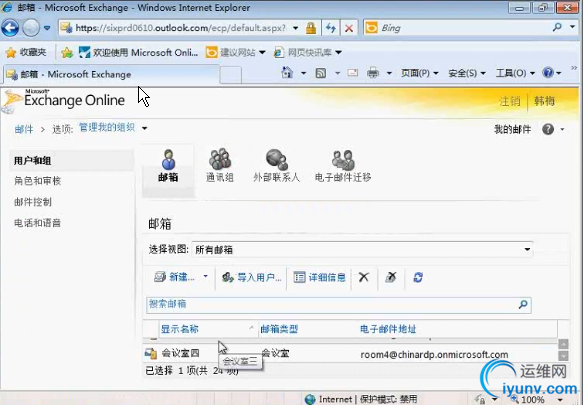This screenshot has width=583, height=405.
Task: Click the blue refresh list icon
Action: (418, 277)
